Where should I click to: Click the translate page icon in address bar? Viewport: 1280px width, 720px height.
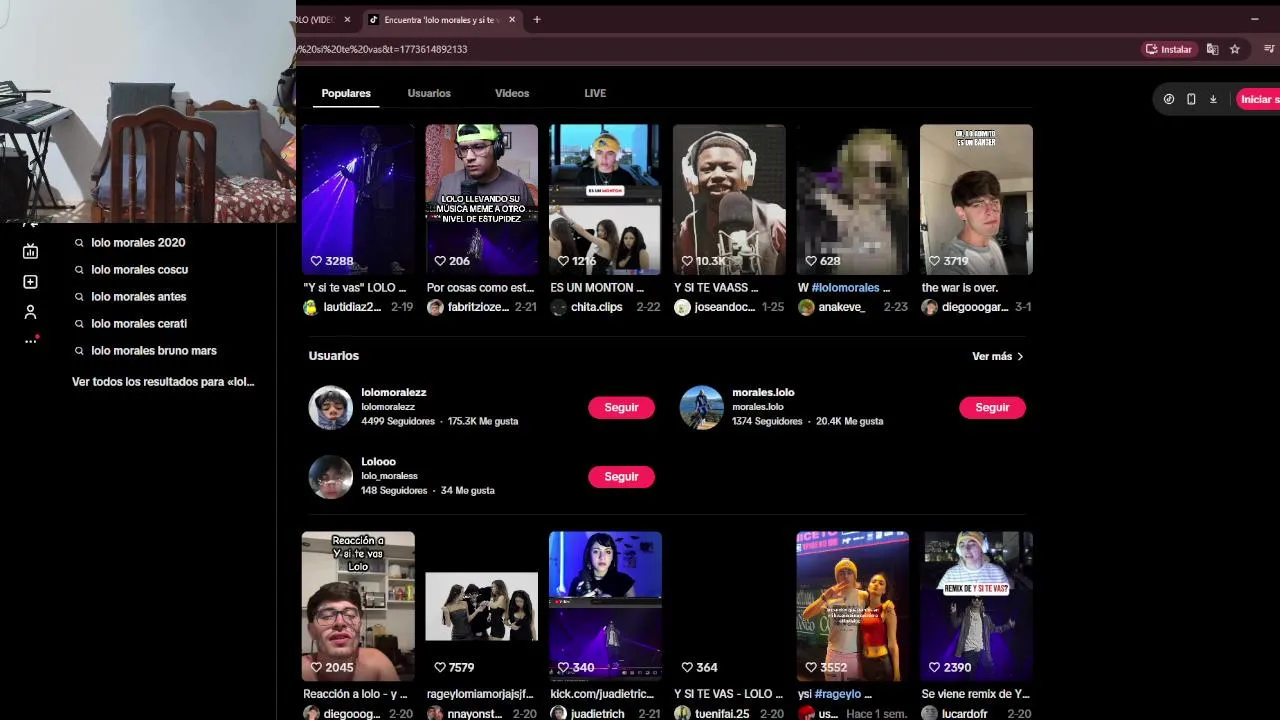click(x=1212, y=49)
